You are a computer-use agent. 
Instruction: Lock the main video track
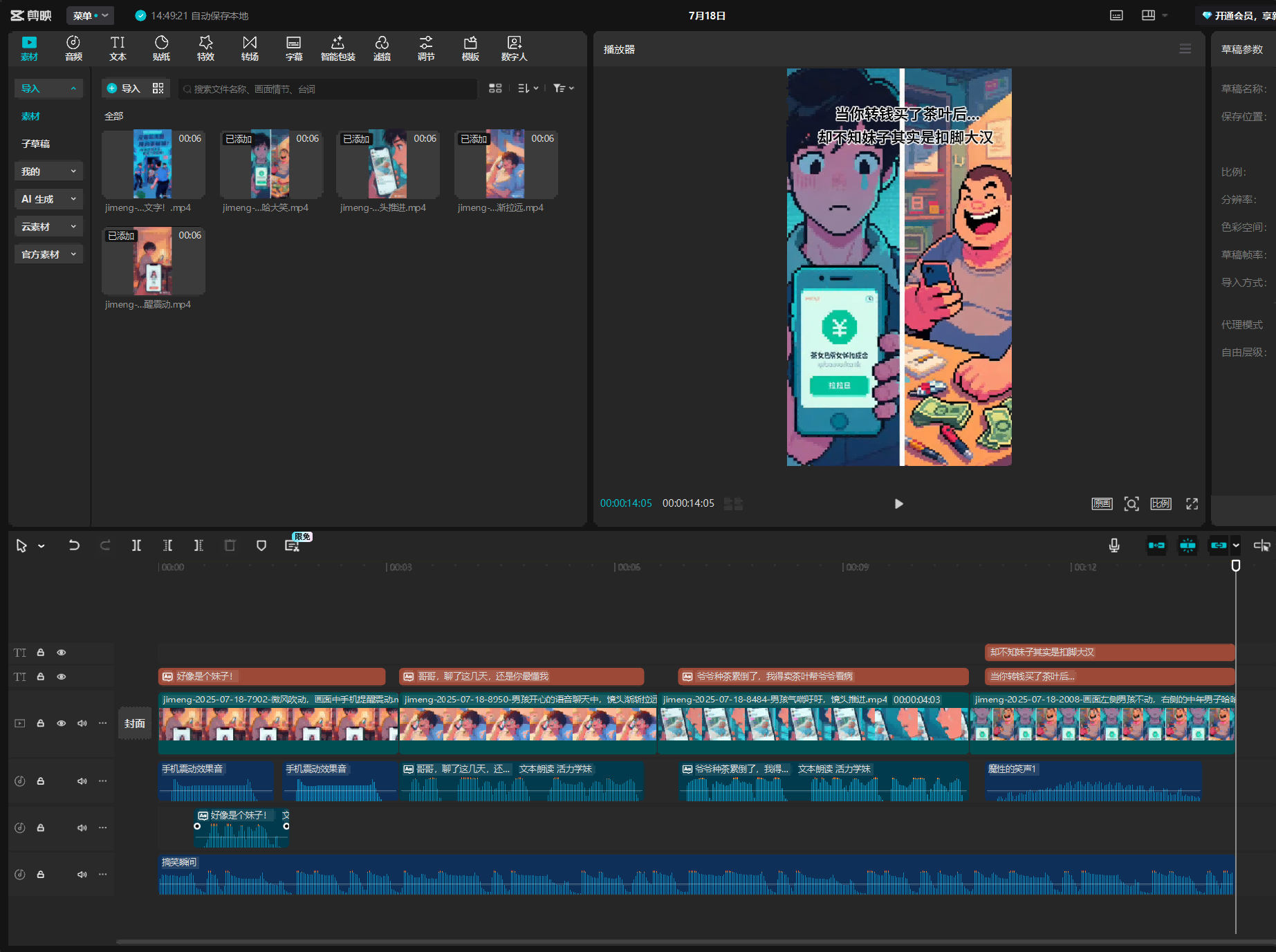coord(41,723)
